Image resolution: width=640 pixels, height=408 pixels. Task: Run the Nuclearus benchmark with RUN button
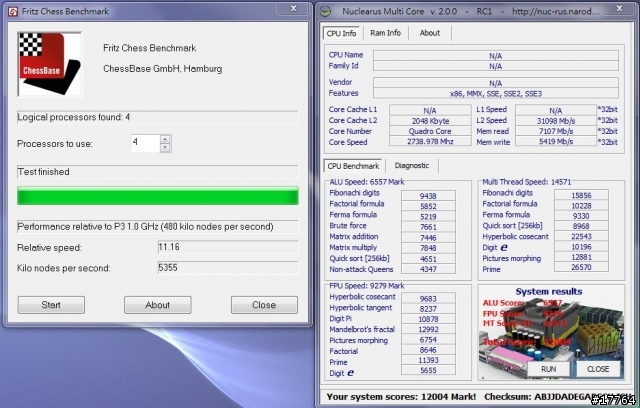coord(549,369)
